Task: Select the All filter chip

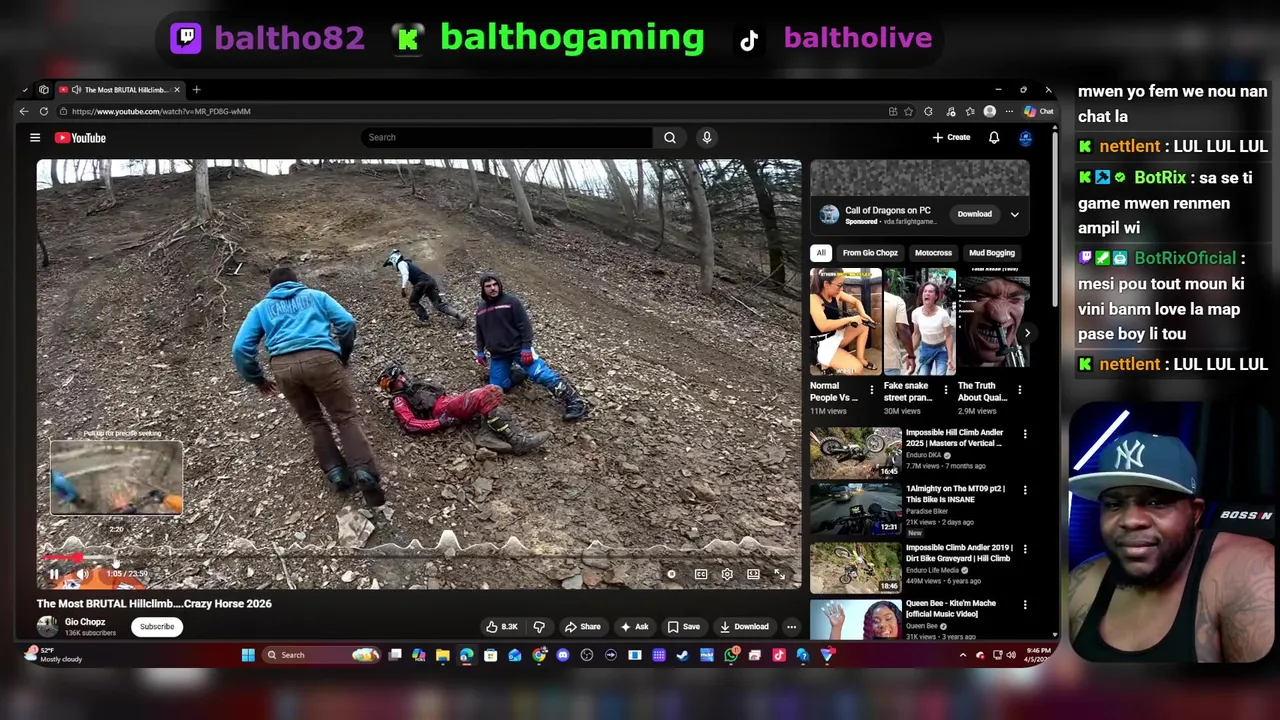Action: [x=821, y=253]
